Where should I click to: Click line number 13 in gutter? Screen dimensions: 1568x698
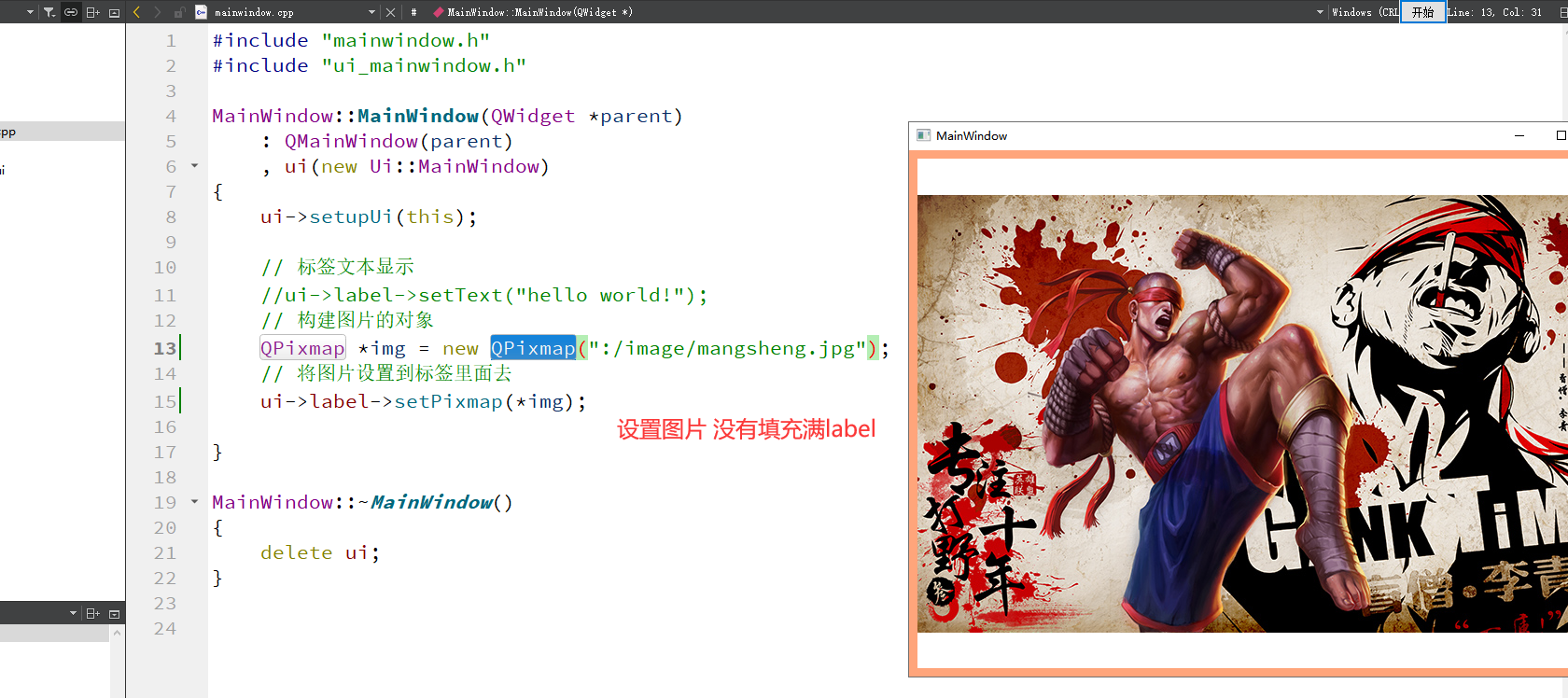(x=165, y=348)
